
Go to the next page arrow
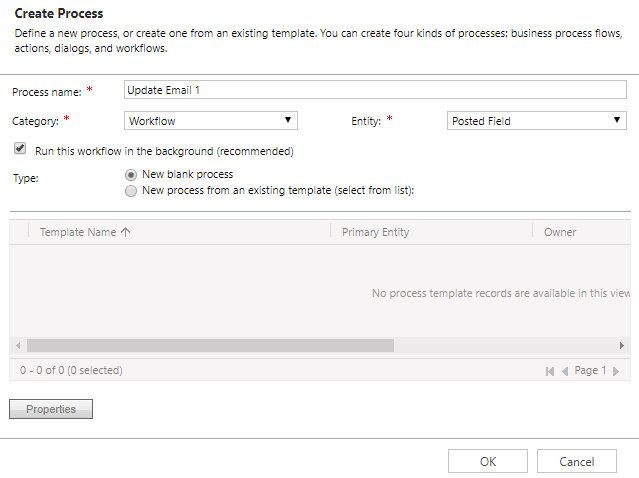point(616,371)
